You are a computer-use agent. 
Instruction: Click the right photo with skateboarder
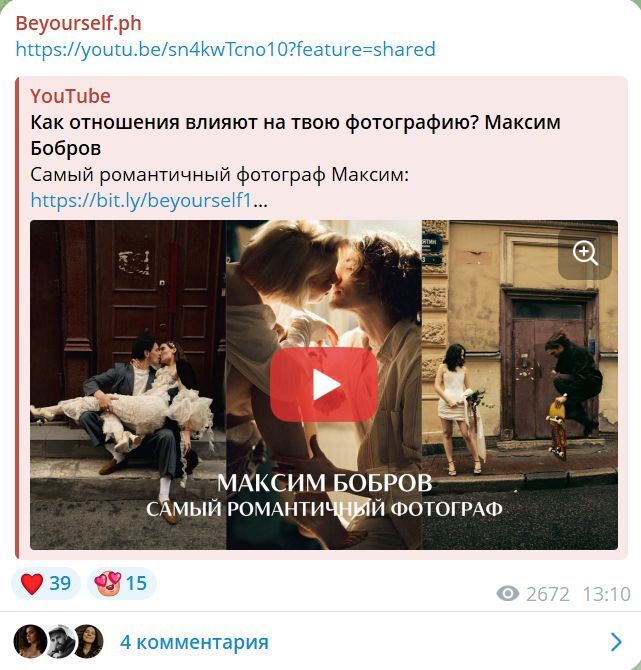pyautogui.click(x=520, y=385)
